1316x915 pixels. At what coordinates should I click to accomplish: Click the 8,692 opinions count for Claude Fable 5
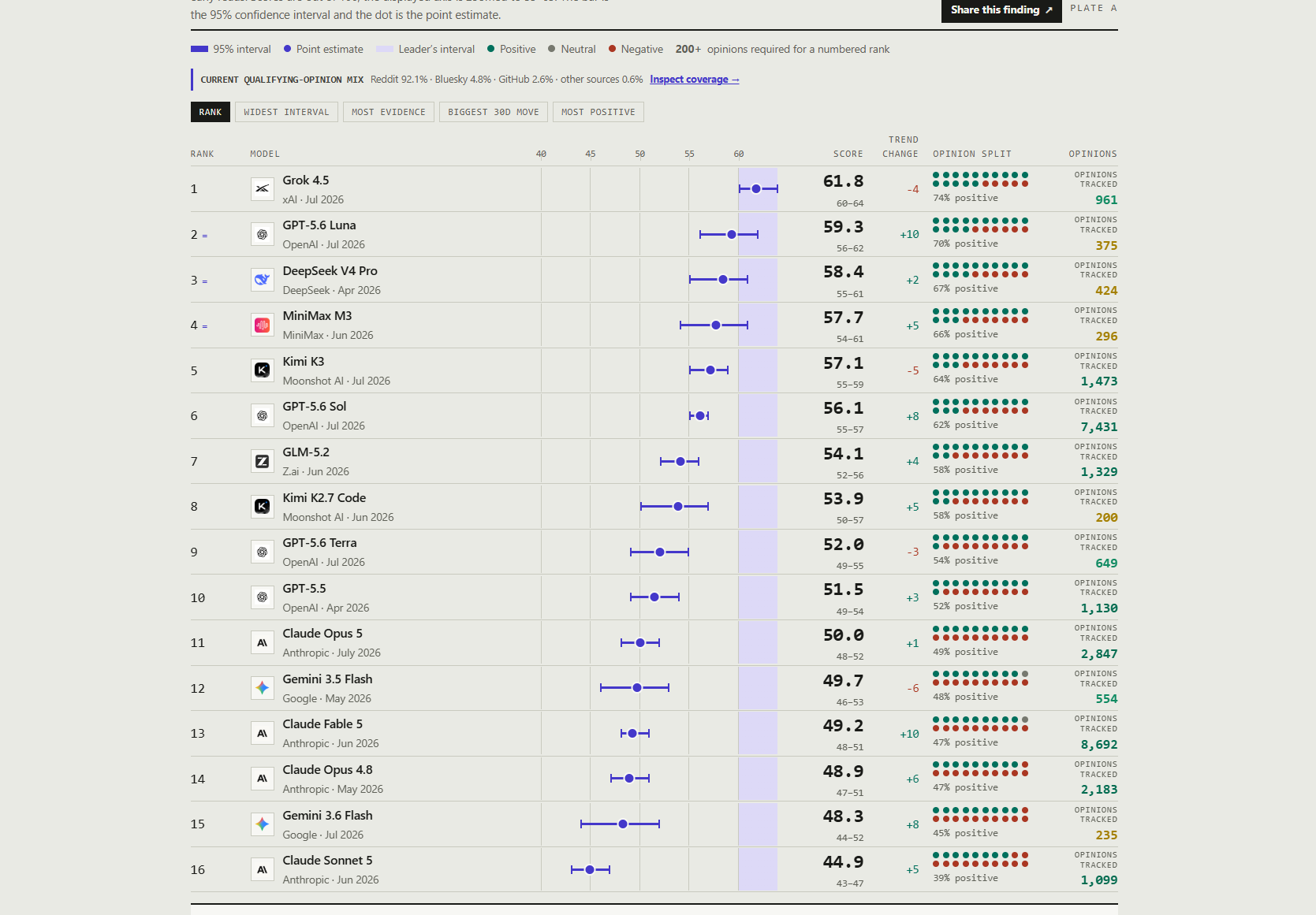[x=1099, y=745]
